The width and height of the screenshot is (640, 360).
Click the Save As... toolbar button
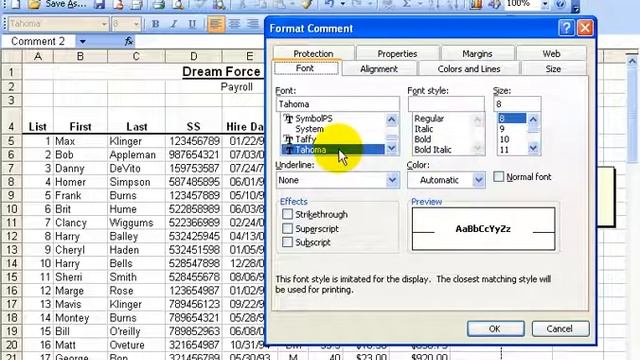(66, 4)
